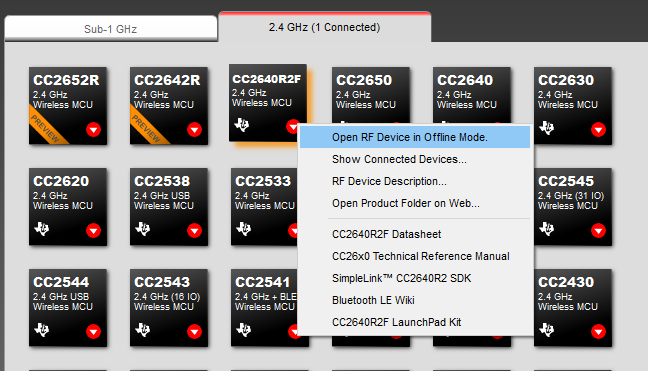Select the 2.4 GHz (1 Connected) tab

pos(324,27)
